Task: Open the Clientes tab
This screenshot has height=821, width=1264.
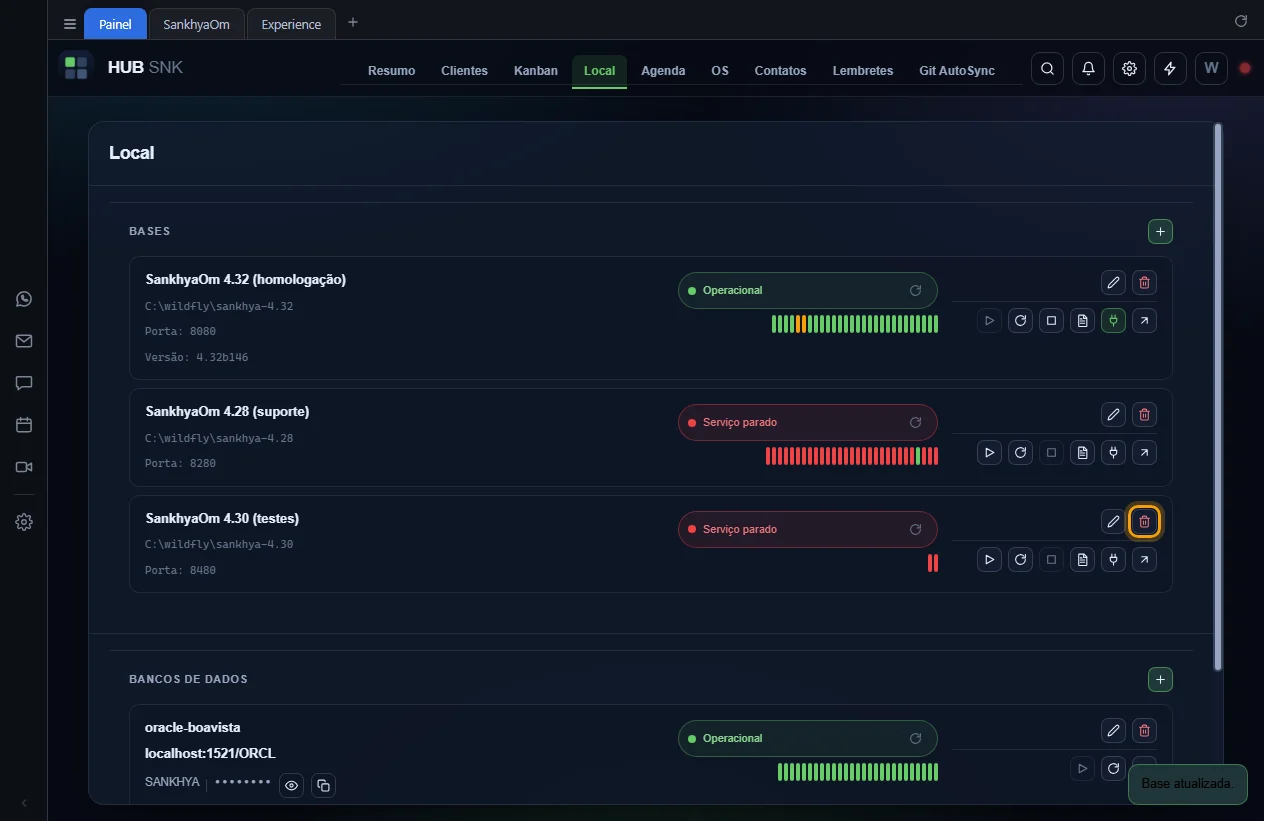Action: [x=464, y=71]
